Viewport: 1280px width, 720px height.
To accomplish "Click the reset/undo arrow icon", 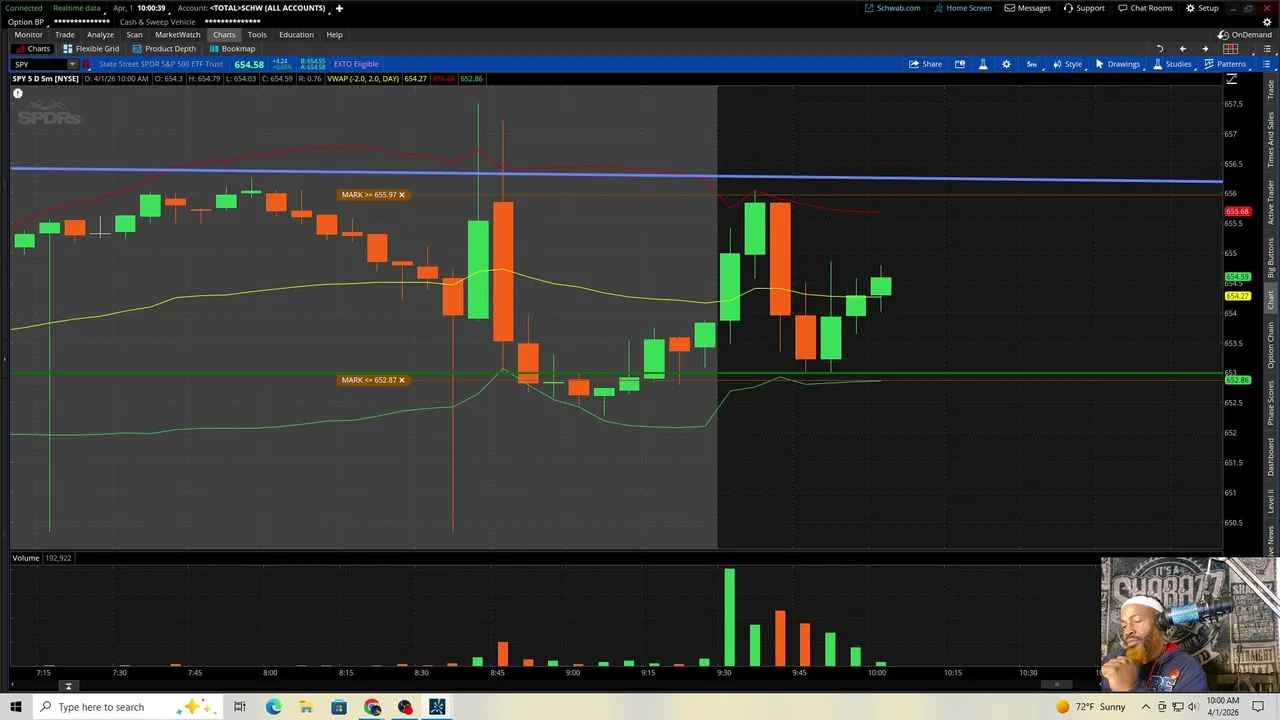I will click(1160, 49).
